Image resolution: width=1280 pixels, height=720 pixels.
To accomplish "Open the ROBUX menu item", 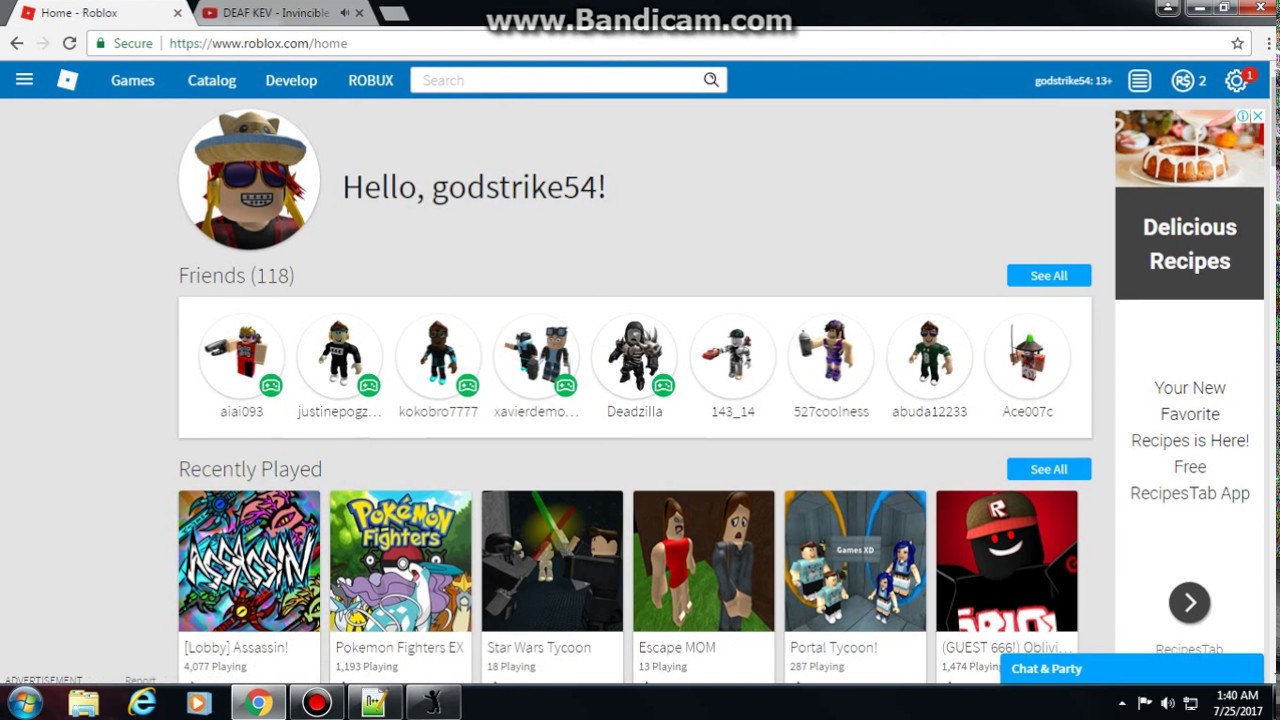I will [370, 80].
